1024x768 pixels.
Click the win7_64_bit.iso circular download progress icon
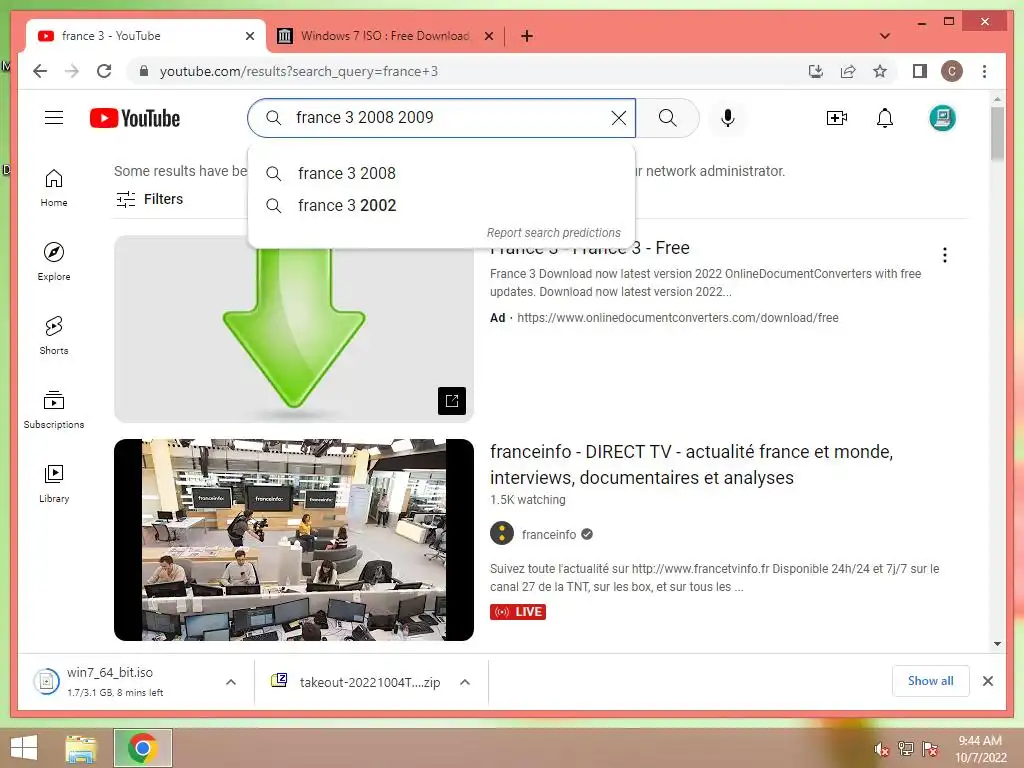[x=46, y=682]
